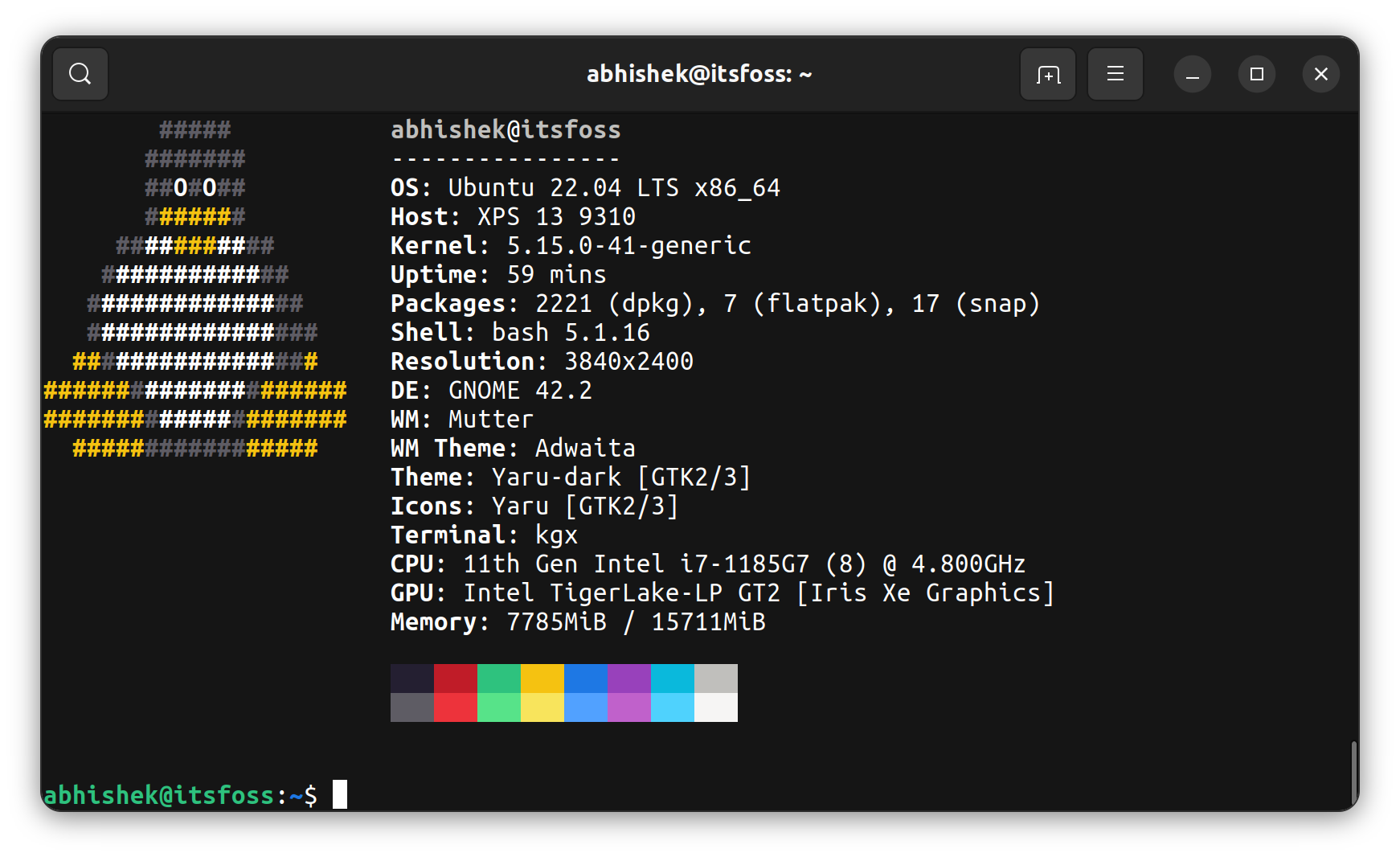The image size is (1400, 857).
Task: Minimize the terminal window
Action: point(1193,74)
